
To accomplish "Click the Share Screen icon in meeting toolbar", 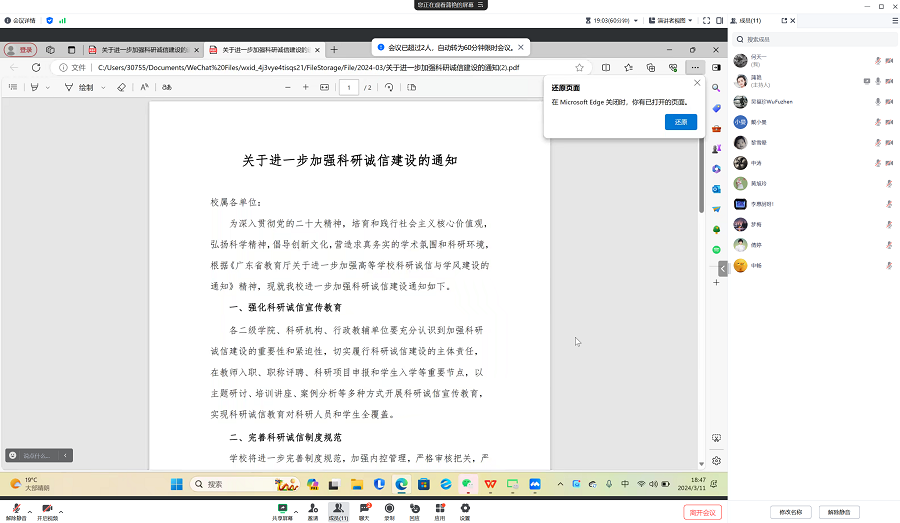I will [x=283, y=508].
